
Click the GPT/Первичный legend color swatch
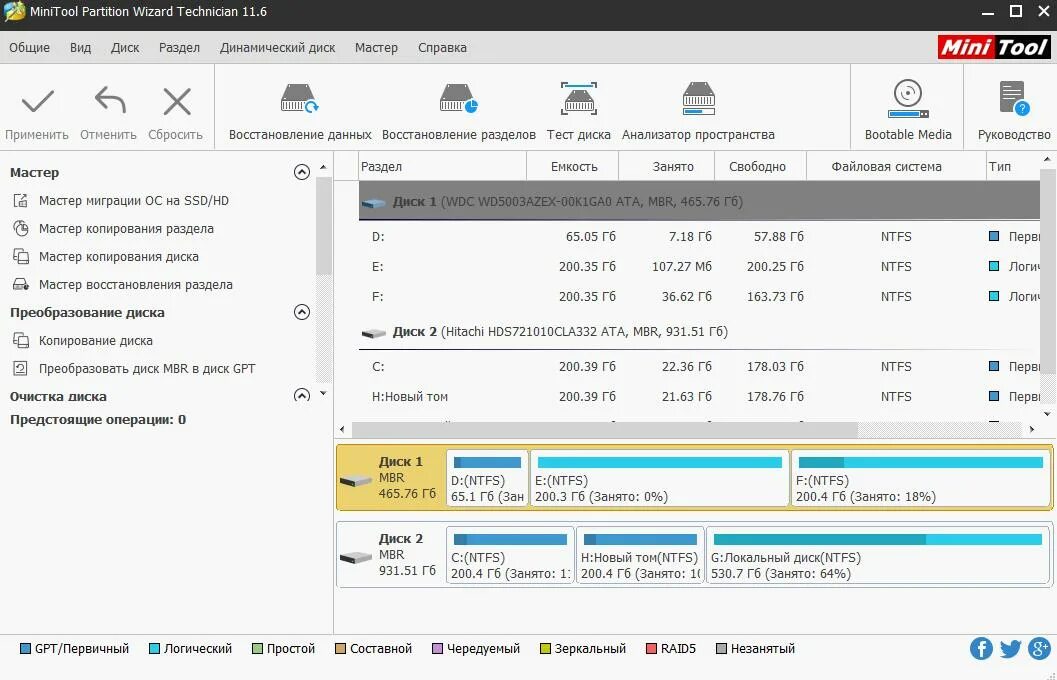tap(25, 649)
